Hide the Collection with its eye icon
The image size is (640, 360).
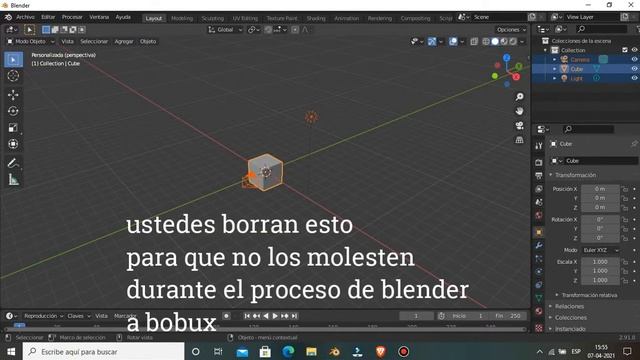point(634,50)
